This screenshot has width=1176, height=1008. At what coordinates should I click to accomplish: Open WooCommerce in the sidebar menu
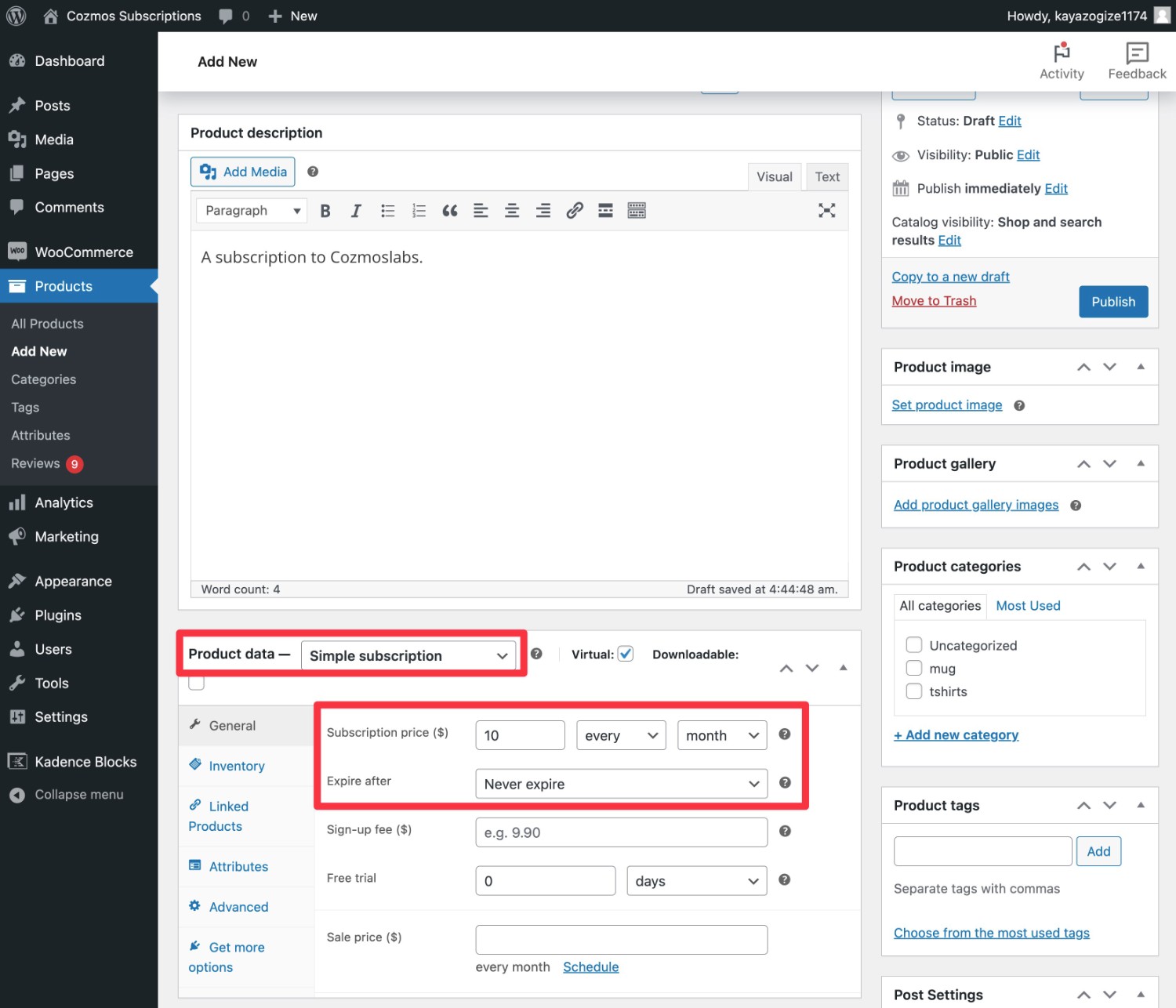pos(78,252)
